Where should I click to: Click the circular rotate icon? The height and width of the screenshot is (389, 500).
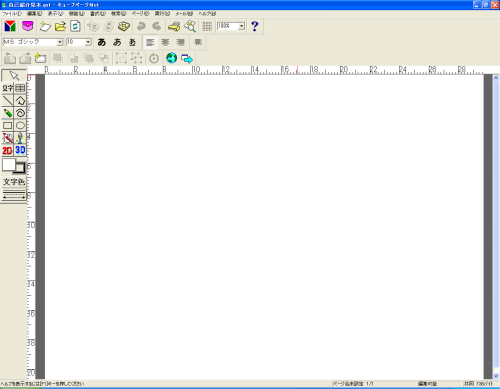click(154, 58)
